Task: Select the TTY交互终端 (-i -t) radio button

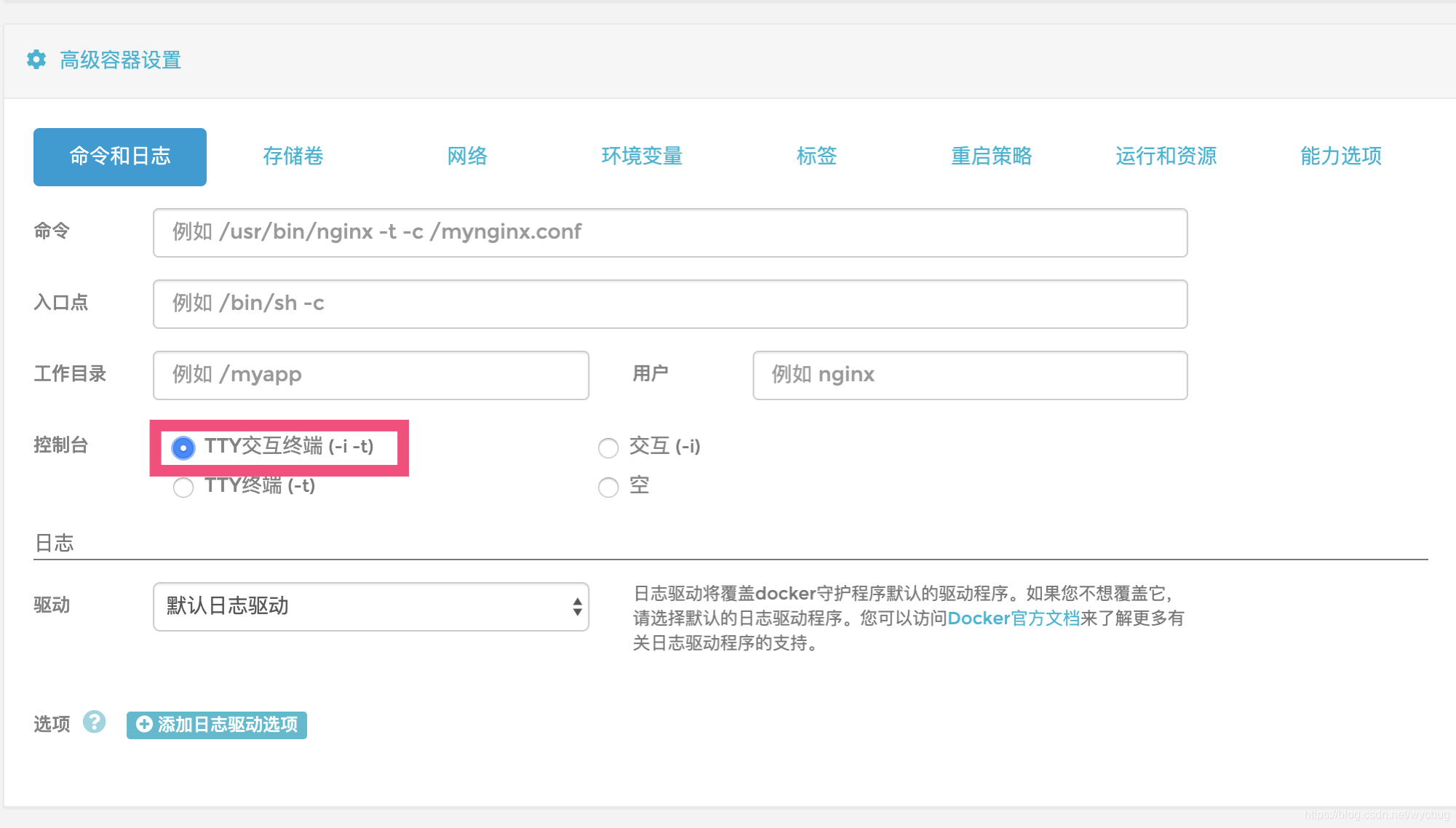Action: (x=183, y=447)
